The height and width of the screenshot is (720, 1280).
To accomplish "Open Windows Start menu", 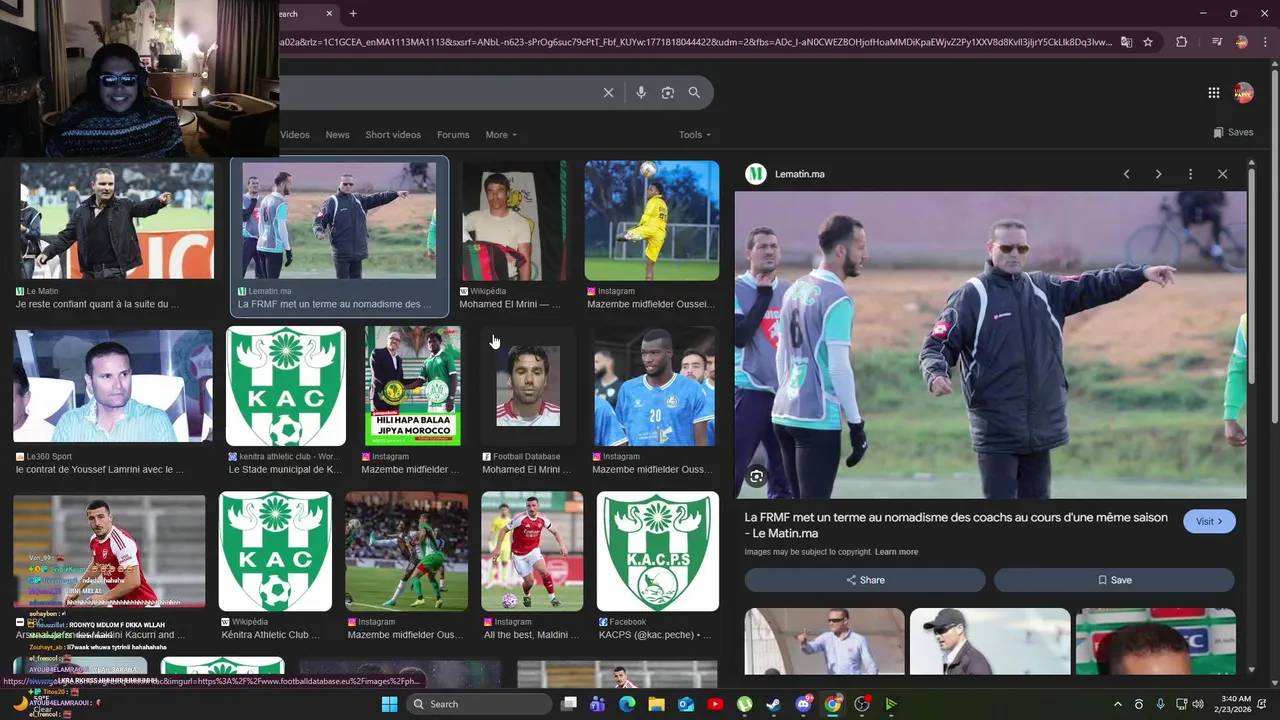I will (389, 704).
